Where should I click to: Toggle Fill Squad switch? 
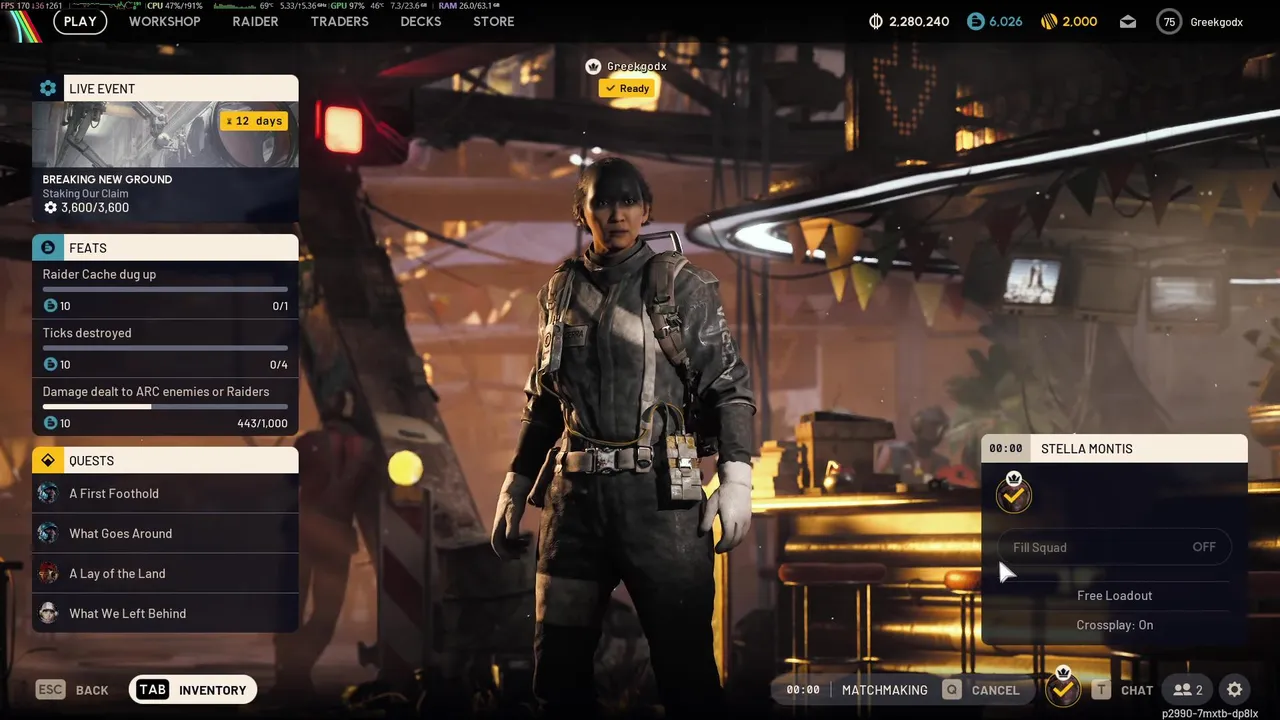(1114, 547)
